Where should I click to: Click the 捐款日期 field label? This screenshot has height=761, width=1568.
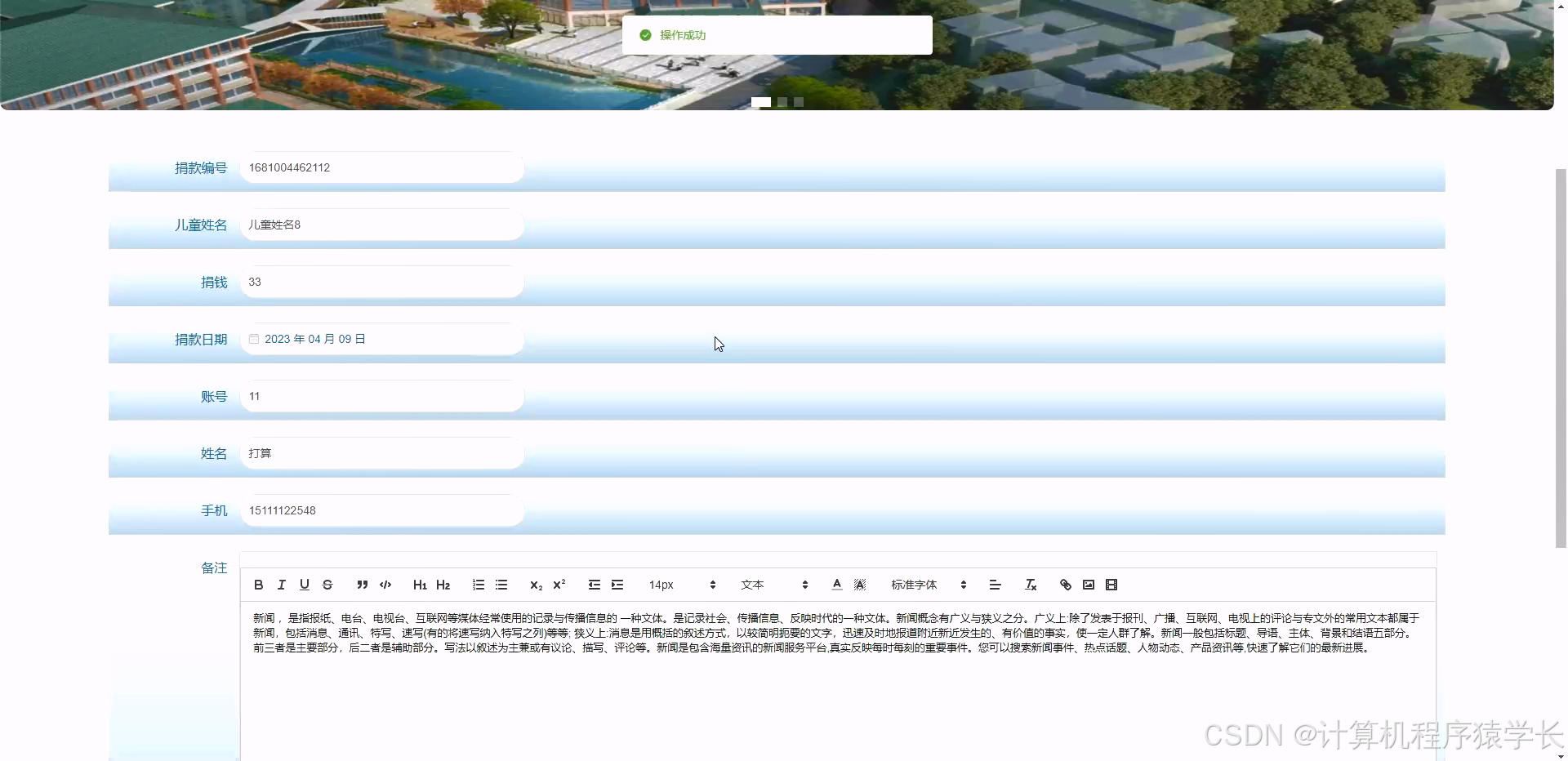[201, 339]
